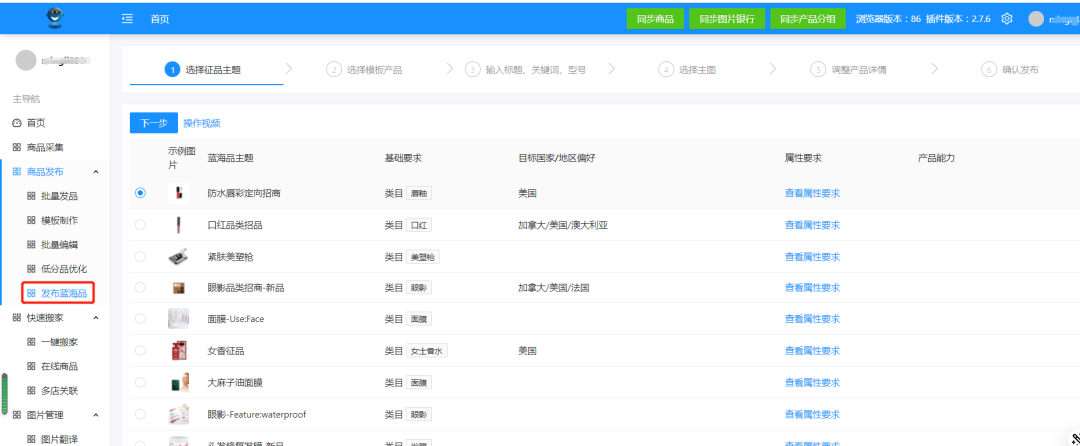View 查看属性要求 for 口红品类招品
The height and width of the screenshot is (446, 1080).
(x=812, y=225)
